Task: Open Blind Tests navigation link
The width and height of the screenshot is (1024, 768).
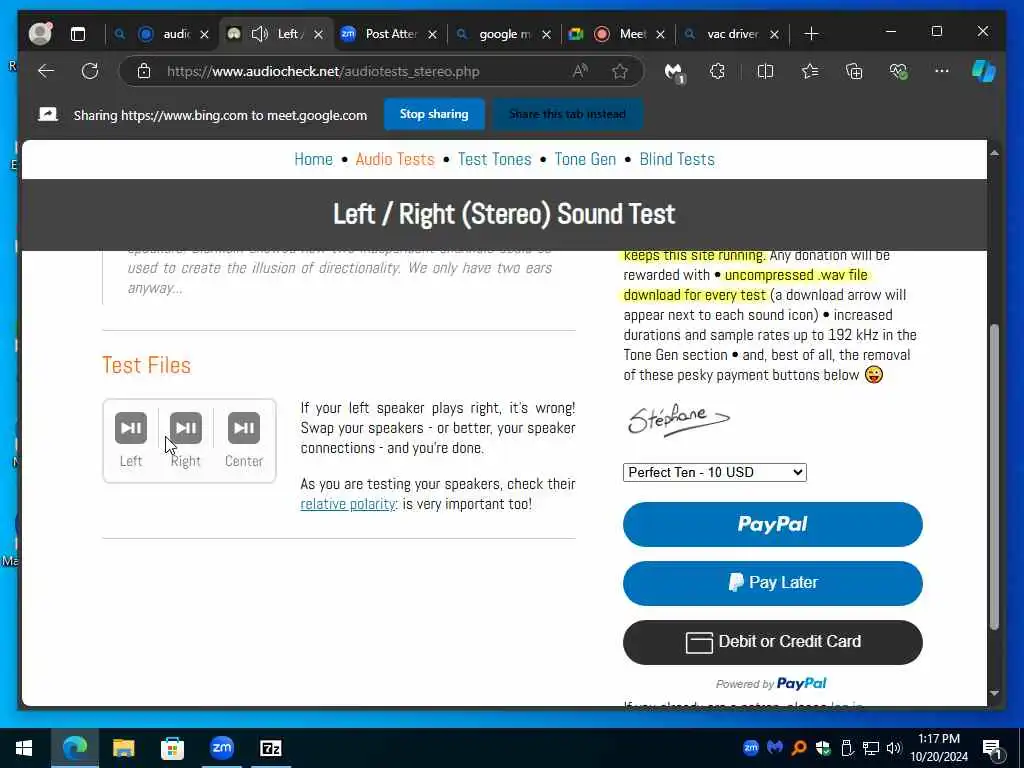Action: 677,159
